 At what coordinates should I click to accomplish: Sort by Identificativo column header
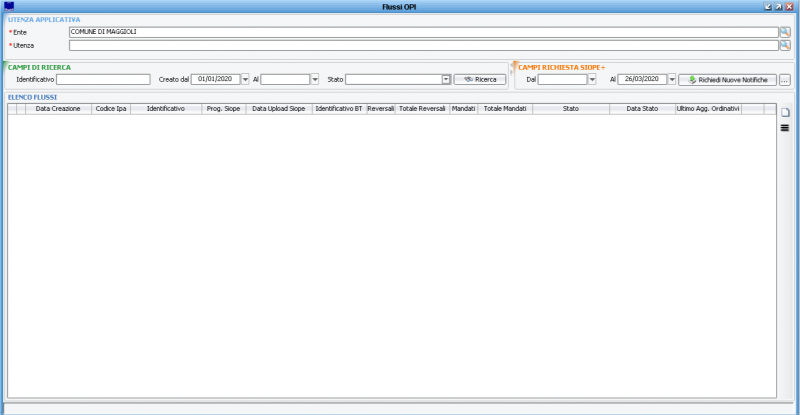(x=166, y=109)
